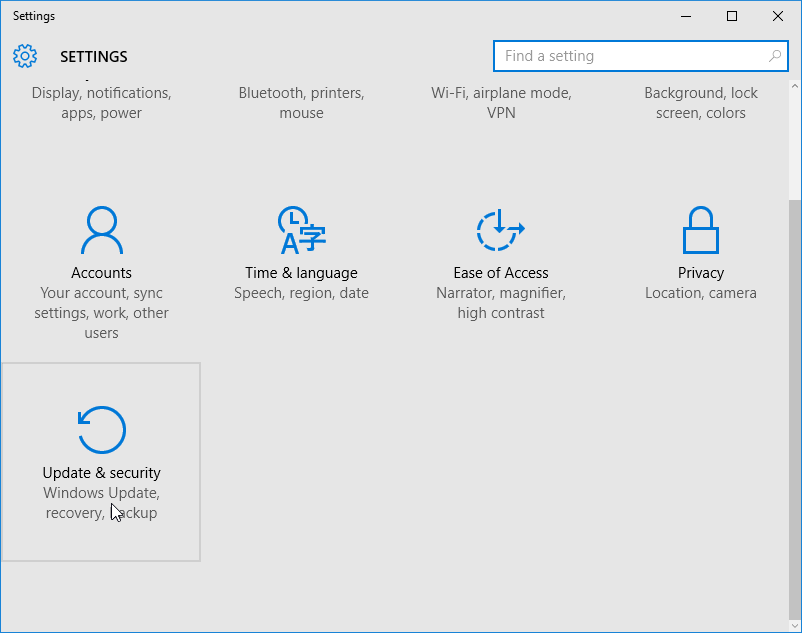
Task: Open Accounts with the person icon
Action: tap(101, 230)
